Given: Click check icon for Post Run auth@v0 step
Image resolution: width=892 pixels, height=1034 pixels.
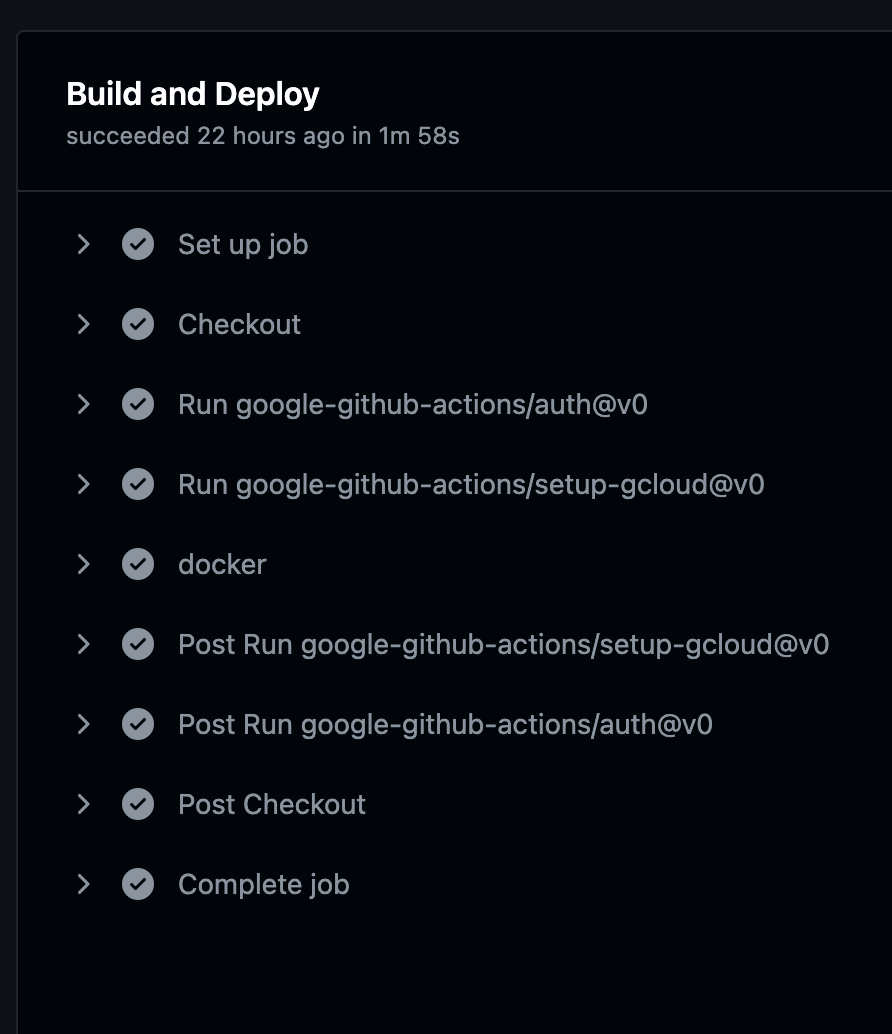Looking at the screenshot, I should point(138,724).
